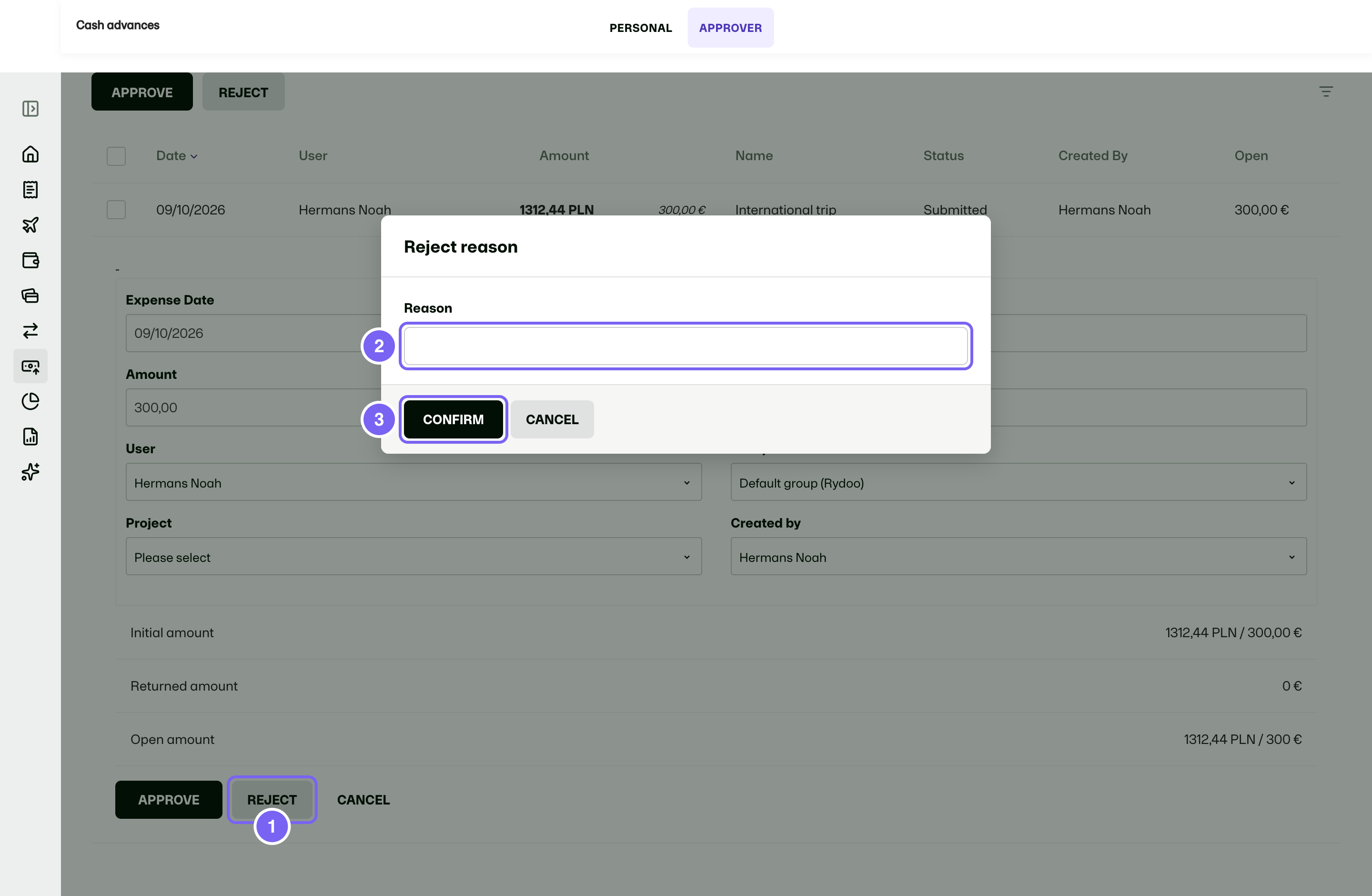1372x896 pixels.
Task: Open the cards stack icon
Action: (x=30, y=295)
